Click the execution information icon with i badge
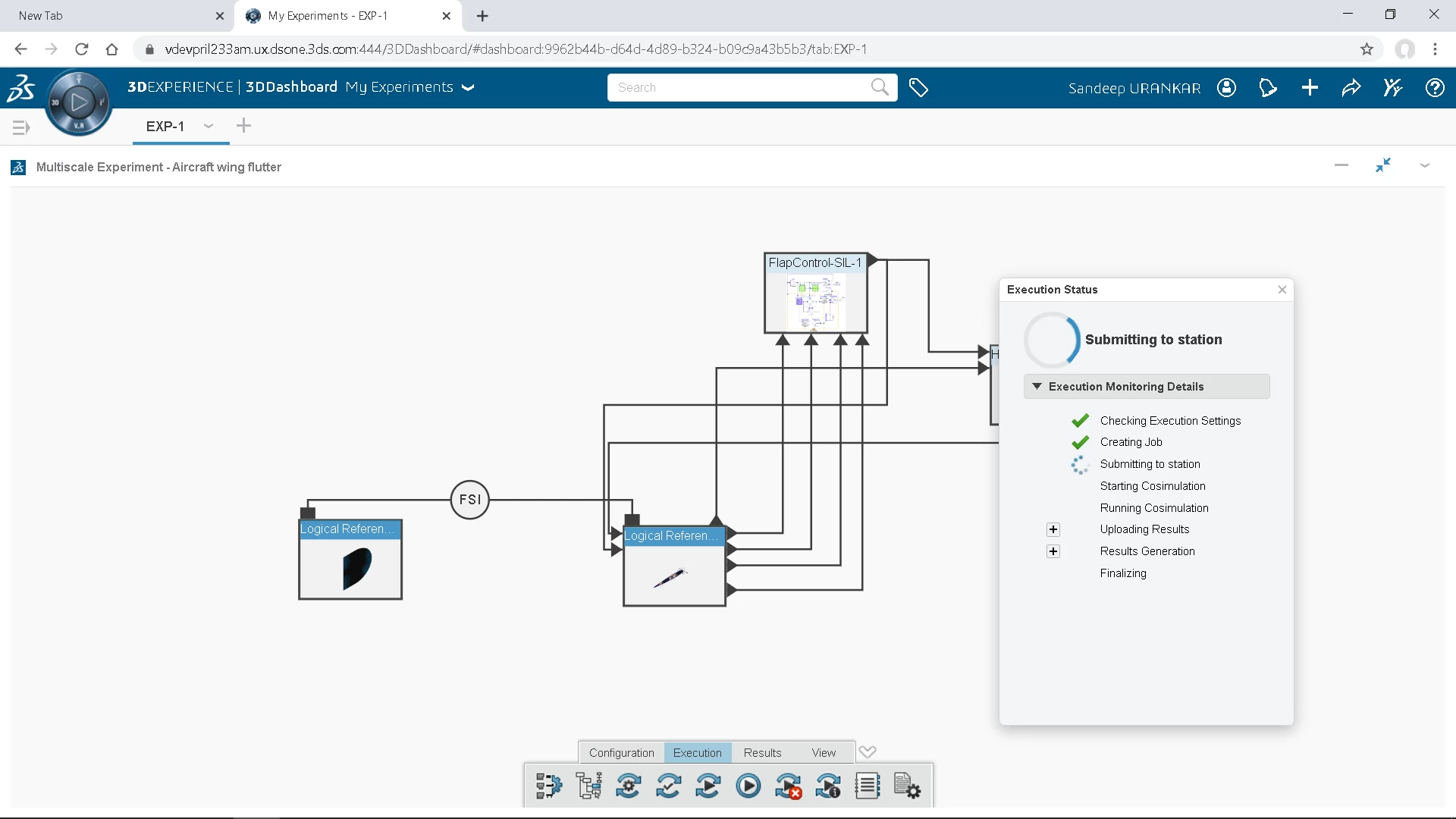The height and width of the screenshot is (819, 1456). tap(827, 786)
